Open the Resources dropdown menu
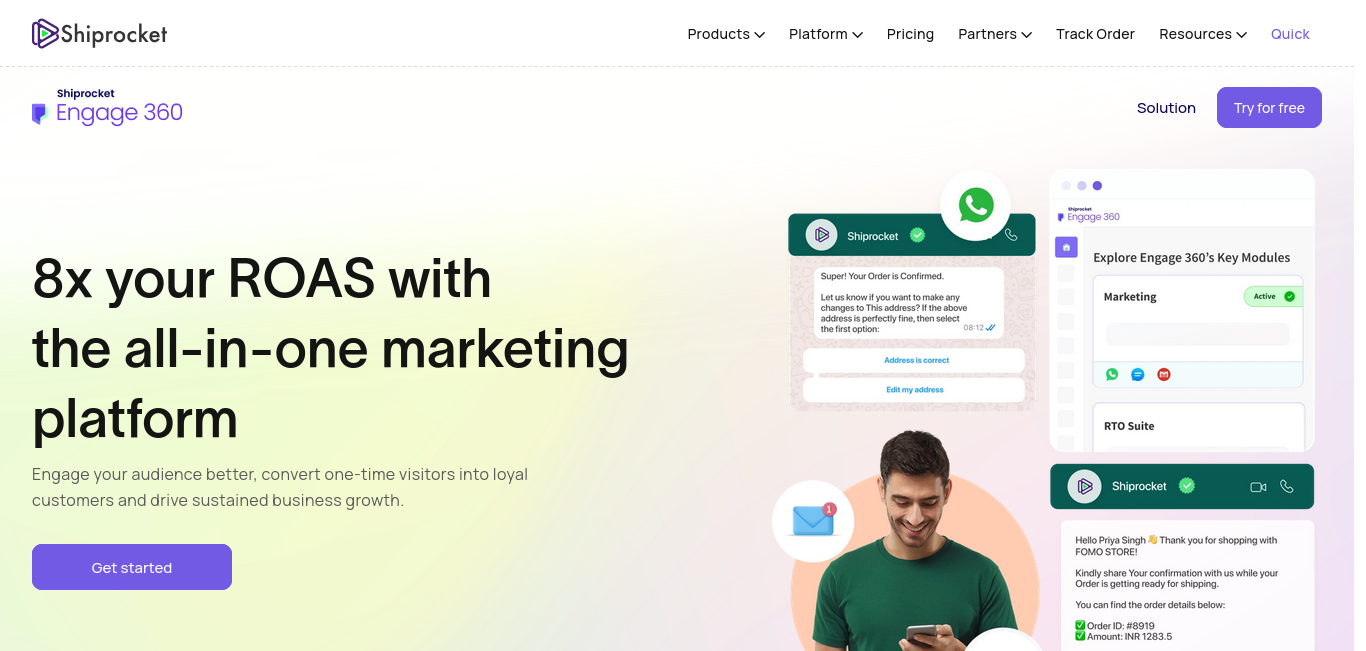 (x=1203, y=34)
